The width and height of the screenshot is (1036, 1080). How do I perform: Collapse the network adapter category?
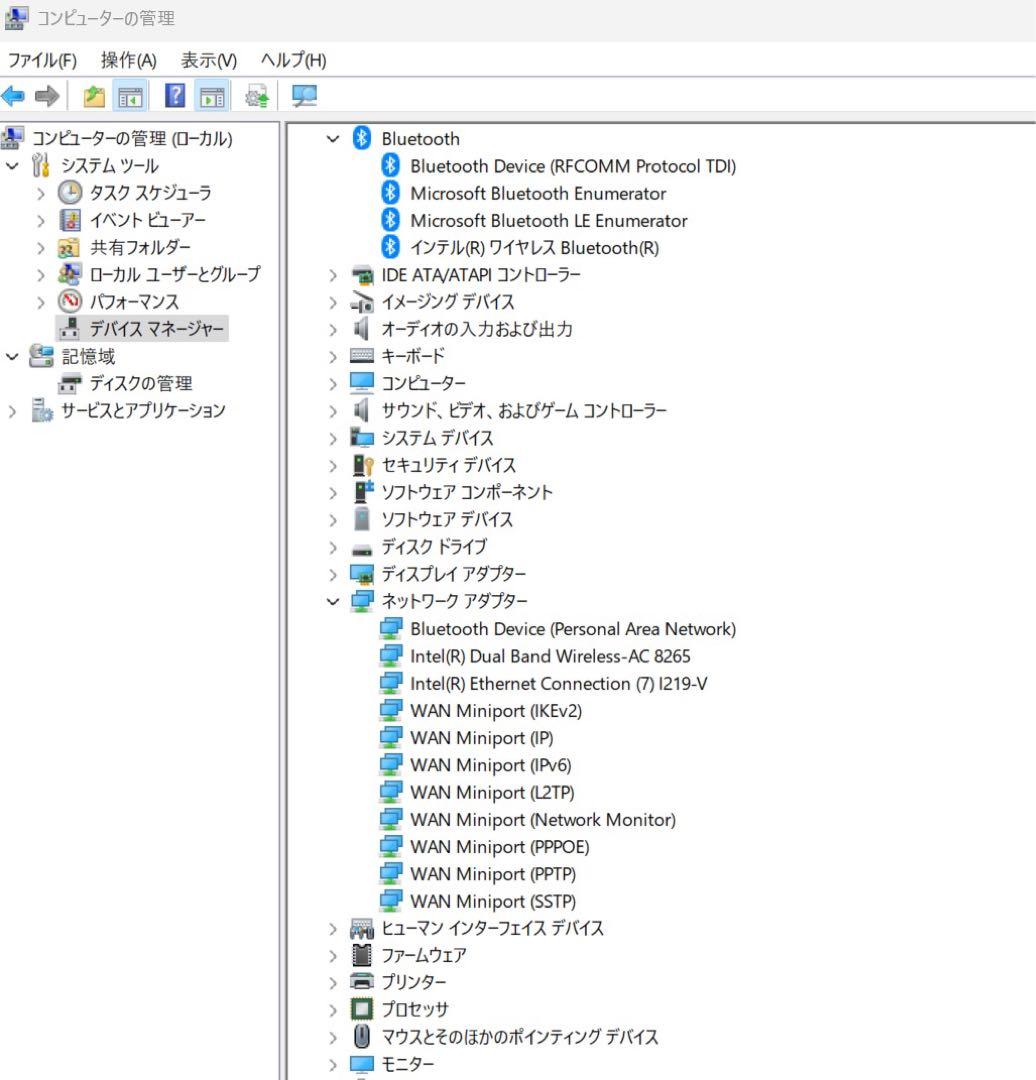pyautogui.click(x=333, y=601)
